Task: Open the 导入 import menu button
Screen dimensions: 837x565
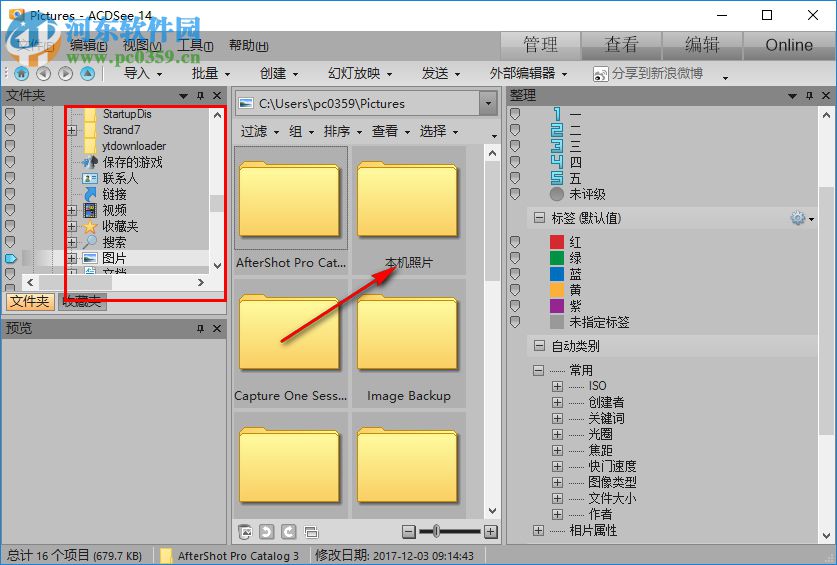Action: pos(143,74)
